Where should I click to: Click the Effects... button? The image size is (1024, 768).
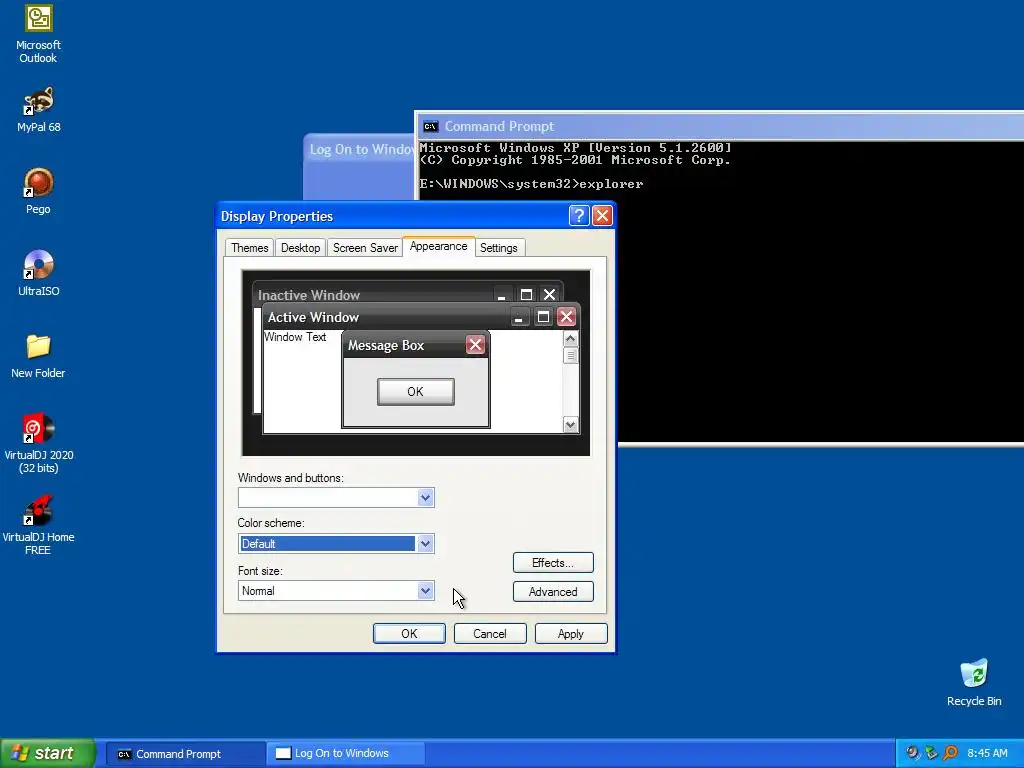click(x=553, y=562)
